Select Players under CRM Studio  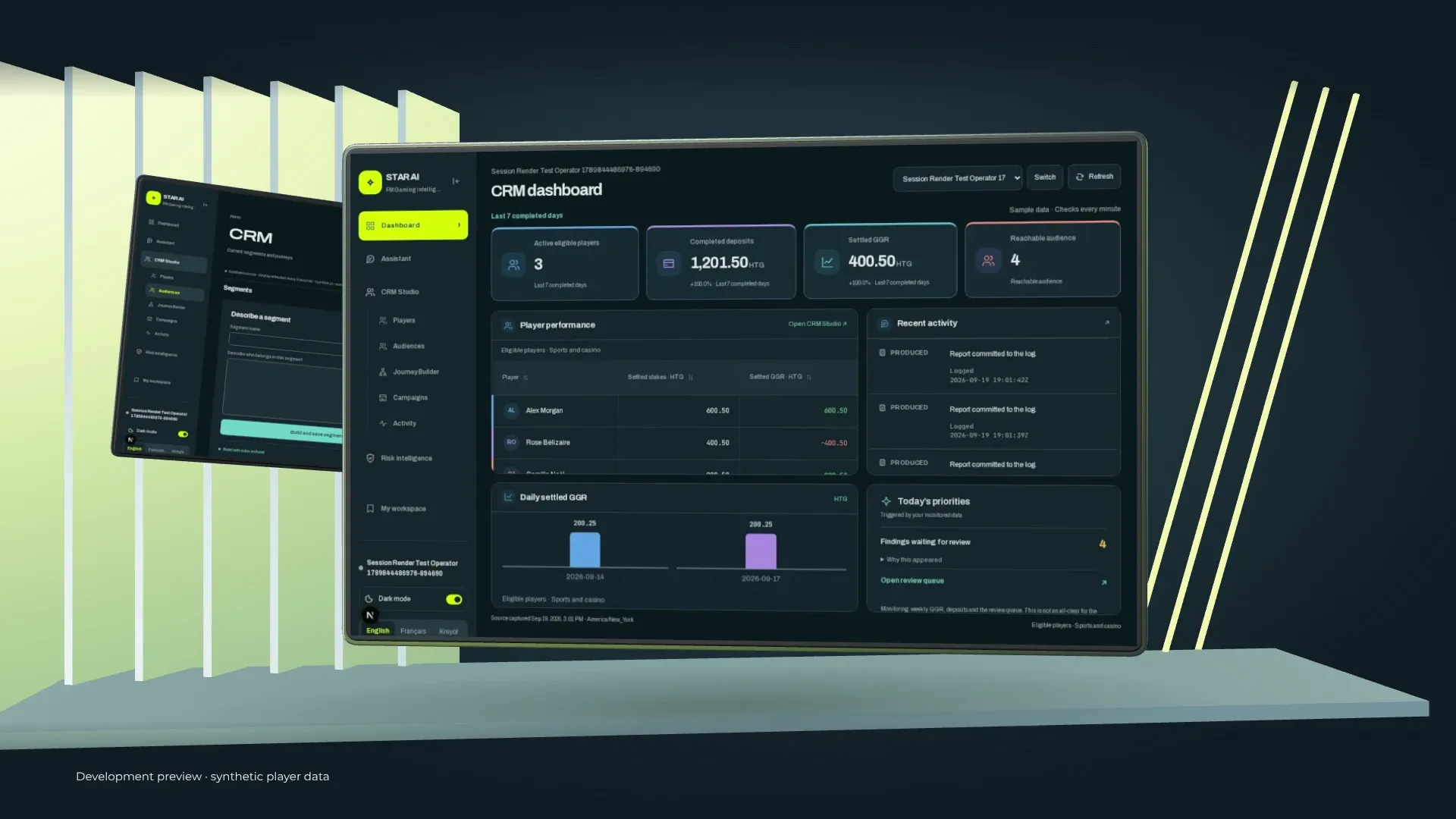403,321
